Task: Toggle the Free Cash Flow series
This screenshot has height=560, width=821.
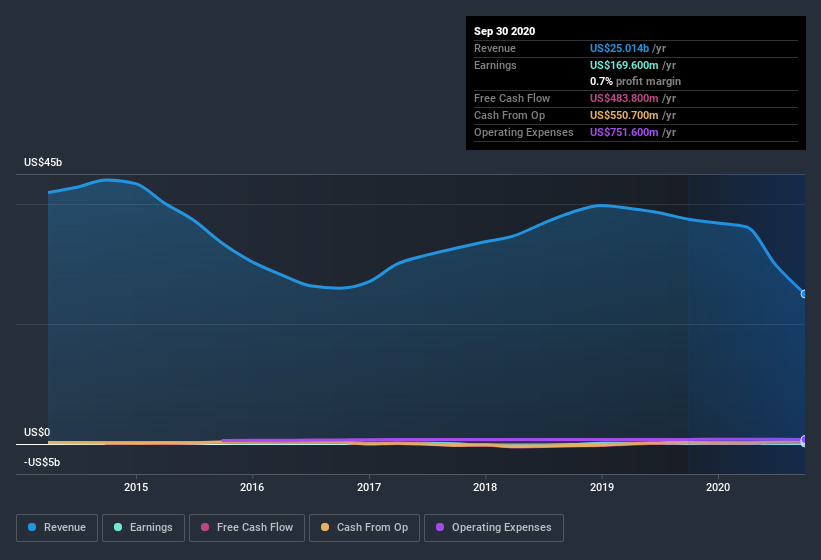Action: (x=247, y=528)
